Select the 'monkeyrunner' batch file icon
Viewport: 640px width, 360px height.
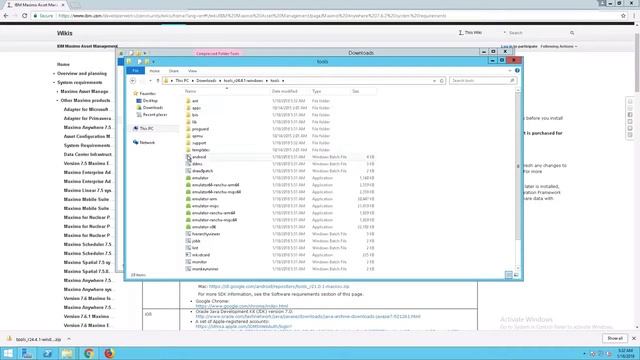tap(188, 269)
